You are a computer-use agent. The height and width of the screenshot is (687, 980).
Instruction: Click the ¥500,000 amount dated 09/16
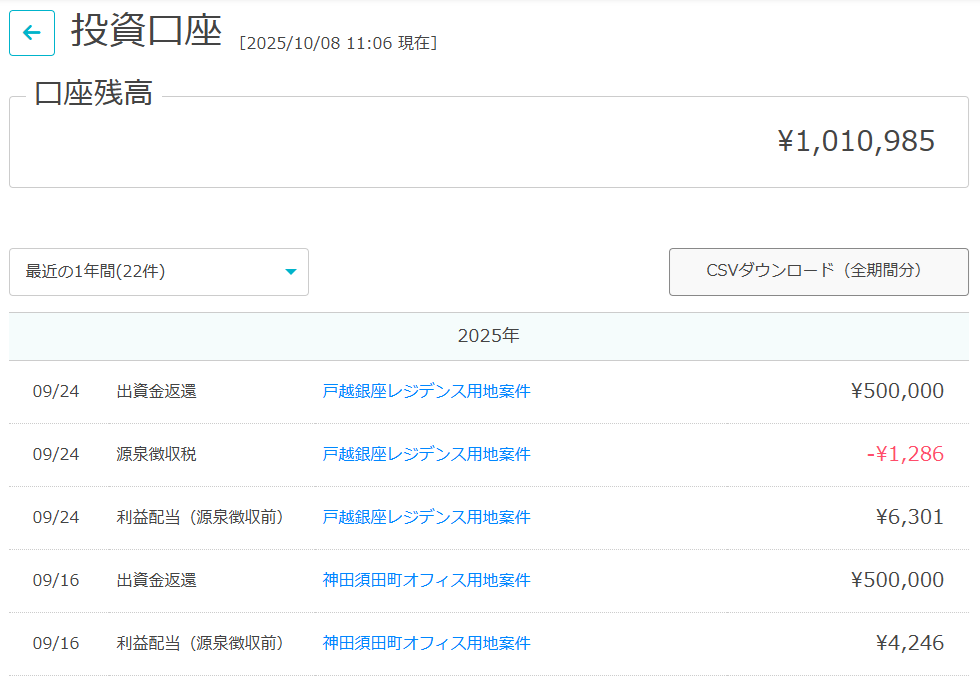tap(897, 580)
